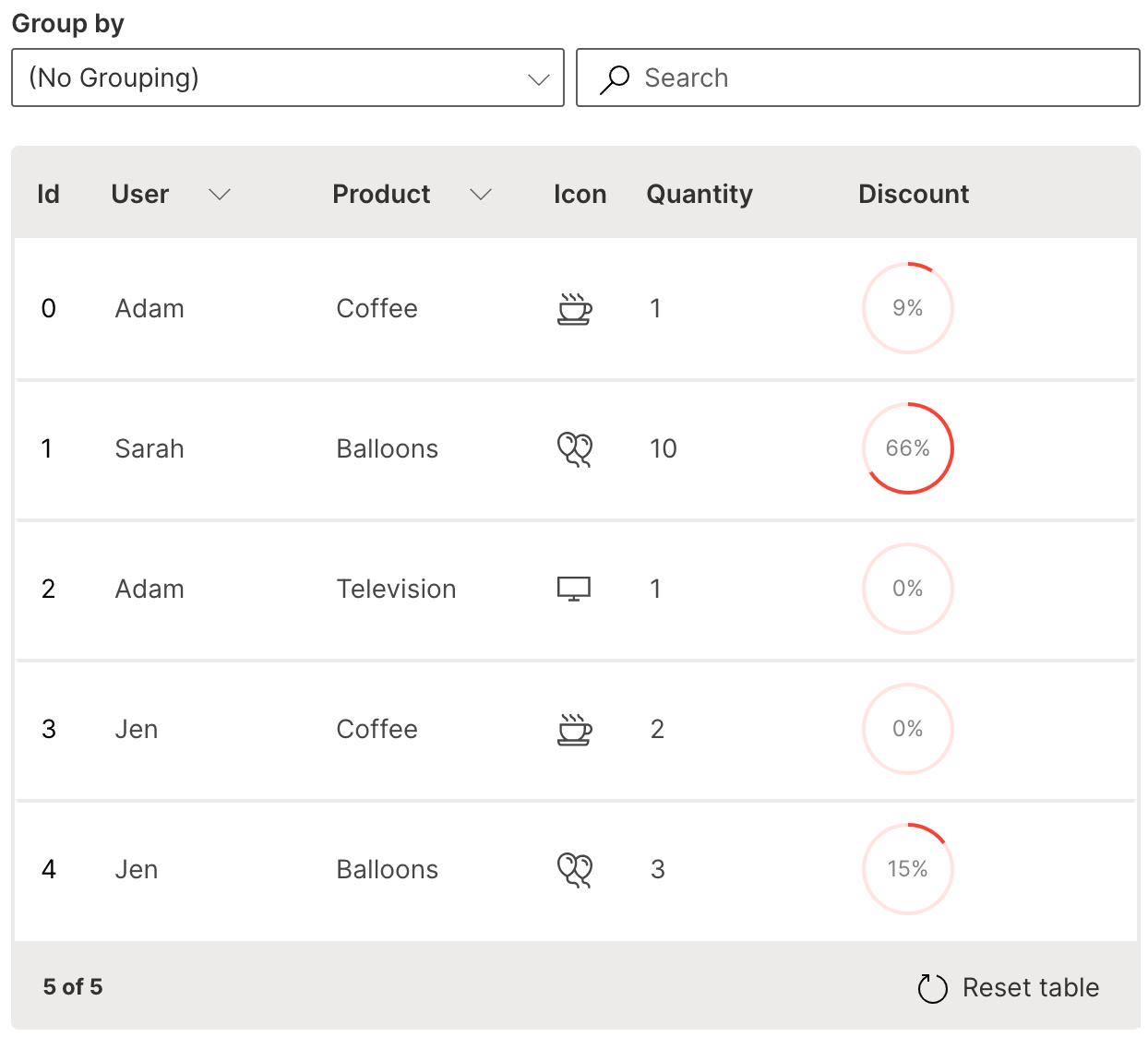Click the 66% discount progress ring

click(907, 448)
